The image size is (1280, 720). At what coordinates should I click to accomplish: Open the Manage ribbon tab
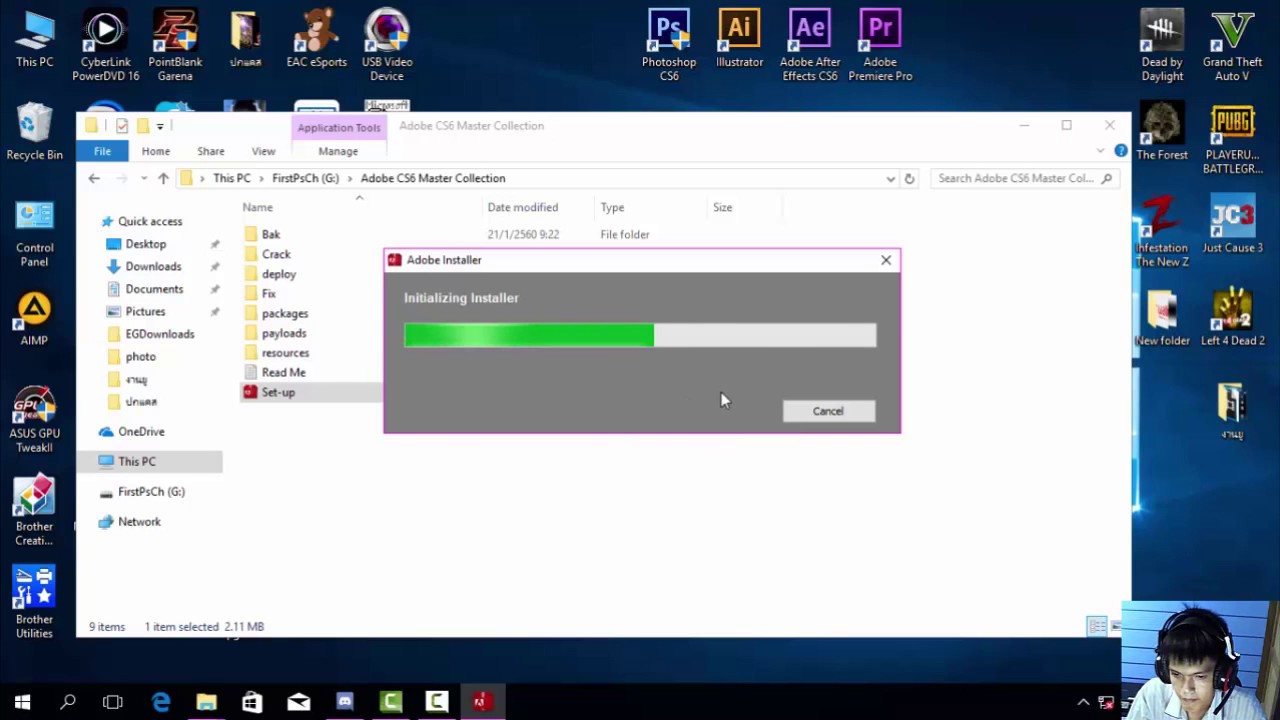pyautogui.click(x=338, y=151)
